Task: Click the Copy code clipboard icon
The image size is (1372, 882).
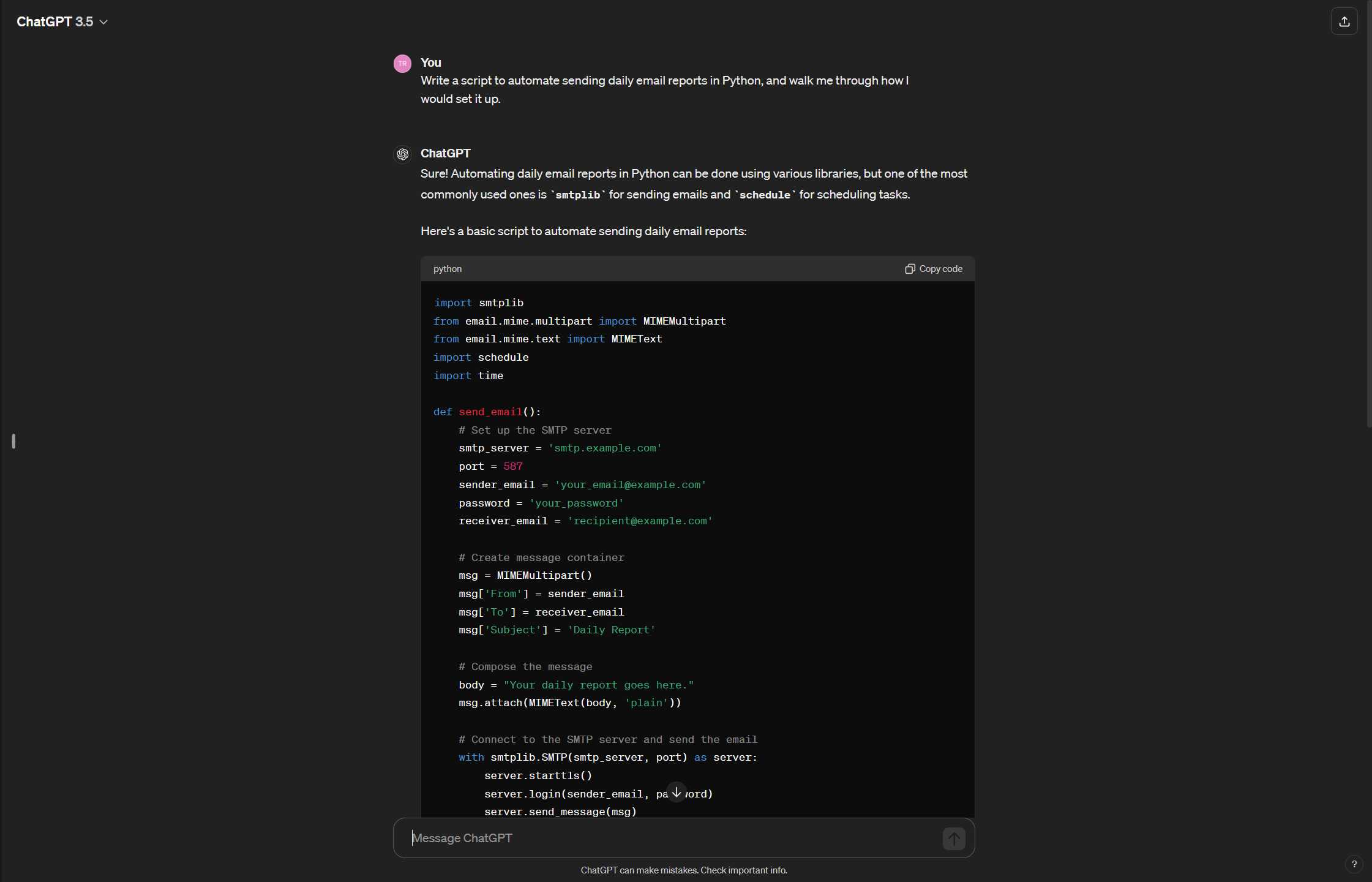Action: [x=910, y=269]
